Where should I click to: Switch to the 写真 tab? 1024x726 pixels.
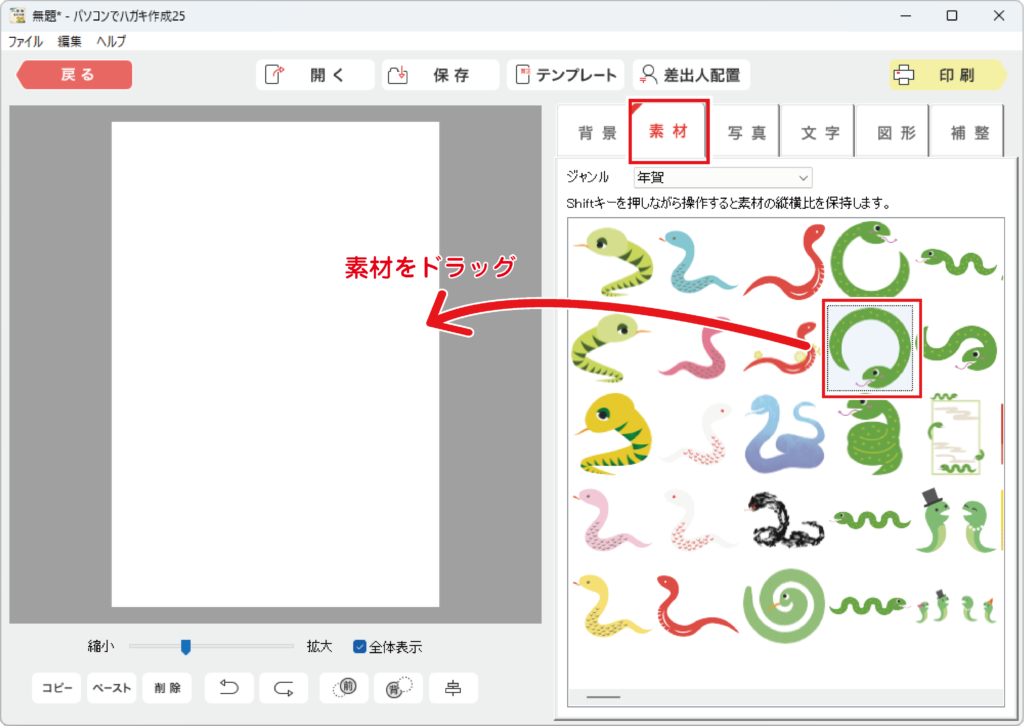[x=746, y=133]
